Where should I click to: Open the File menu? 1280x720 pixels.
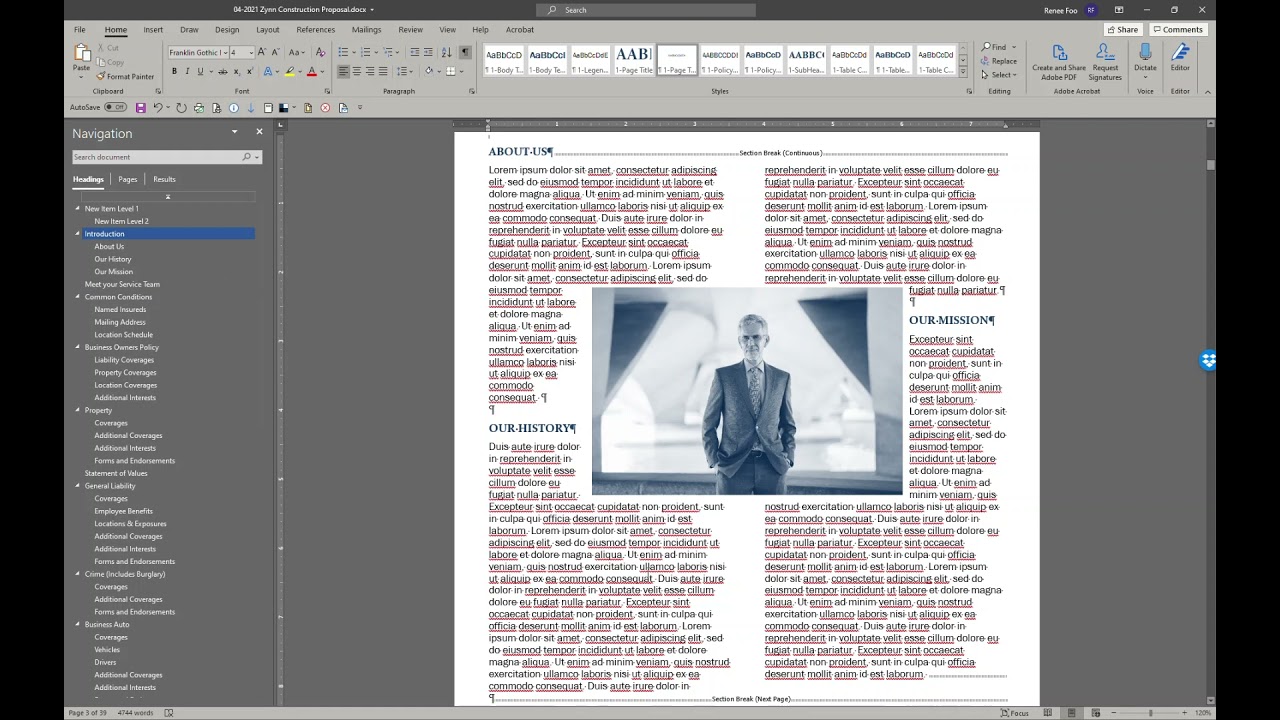coord(79,29)
